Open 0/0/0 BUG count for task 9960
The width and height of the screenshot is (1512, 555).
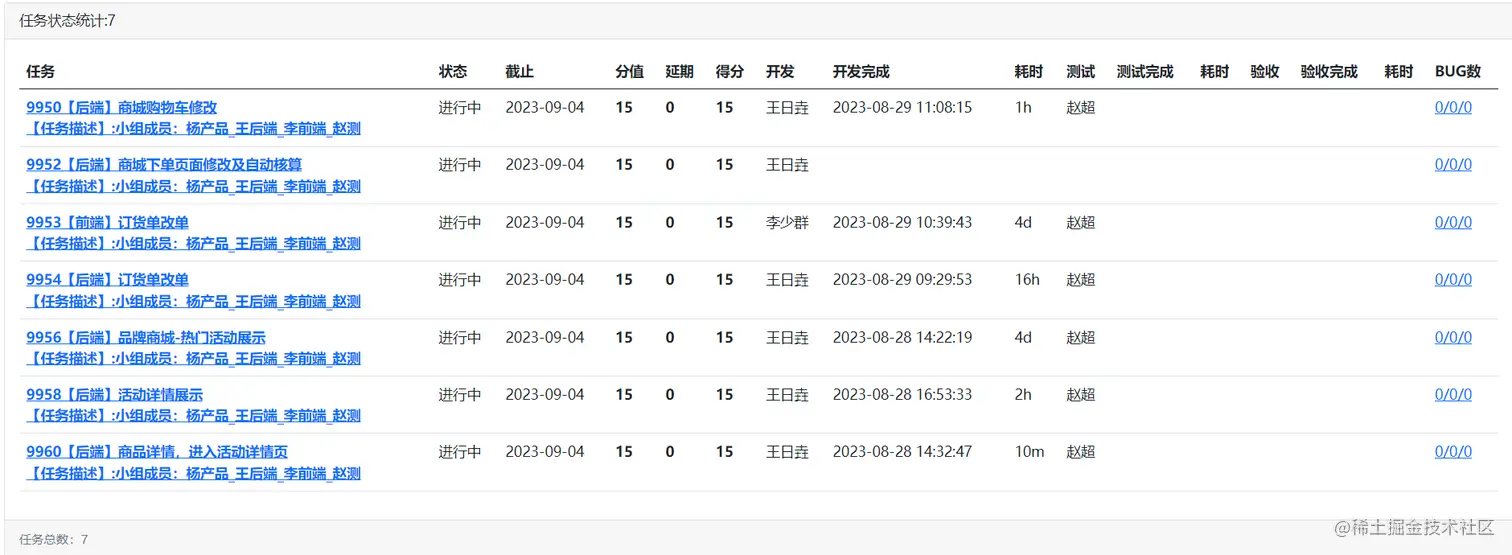click(x=1453, y=452)
